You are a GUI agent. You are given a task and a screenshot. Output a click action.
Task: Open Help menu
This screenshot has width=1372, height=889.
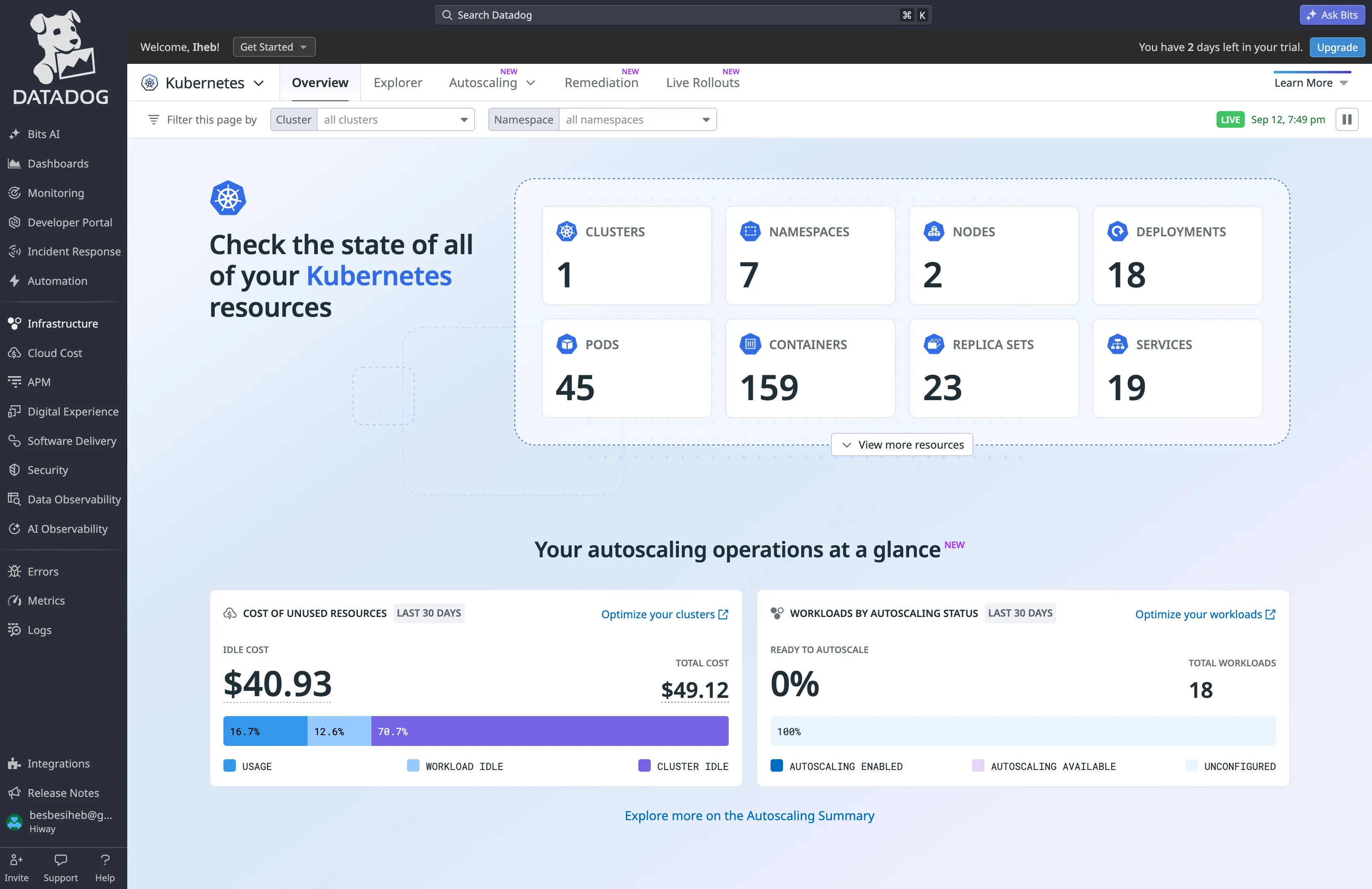click(x=105, y=868)
